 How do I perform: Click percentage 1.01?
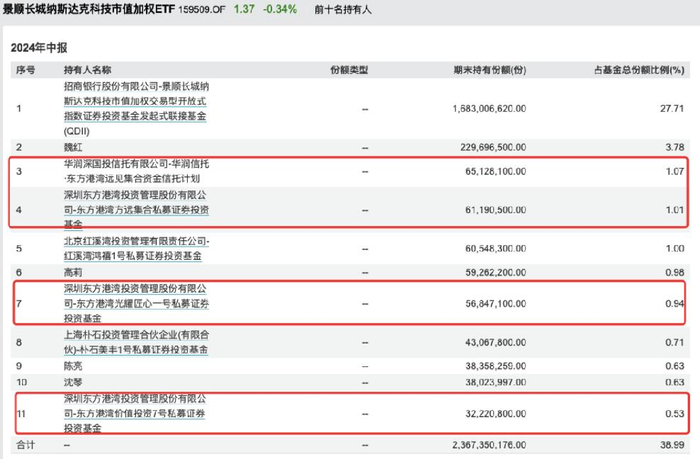coord(675,210)
